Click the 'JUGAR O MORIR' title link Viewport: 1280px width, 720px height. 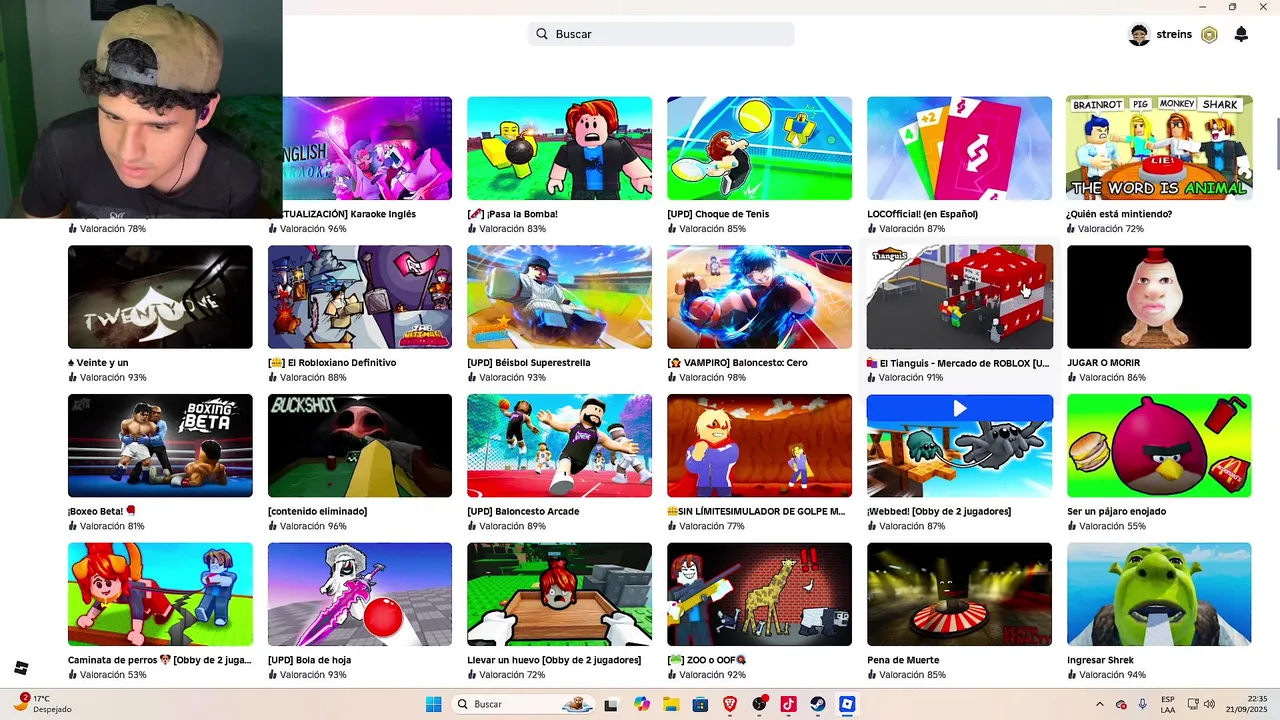pos(1103,363)
